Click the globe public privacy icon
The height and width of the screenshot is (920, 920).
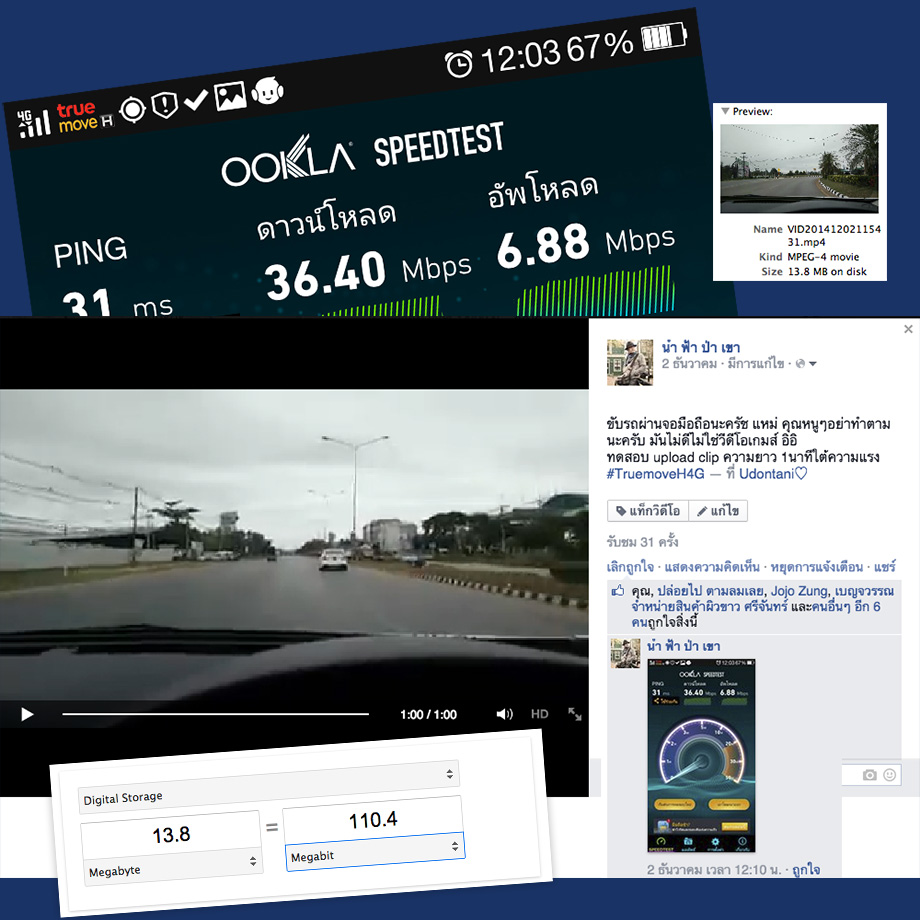pos(800,364)
